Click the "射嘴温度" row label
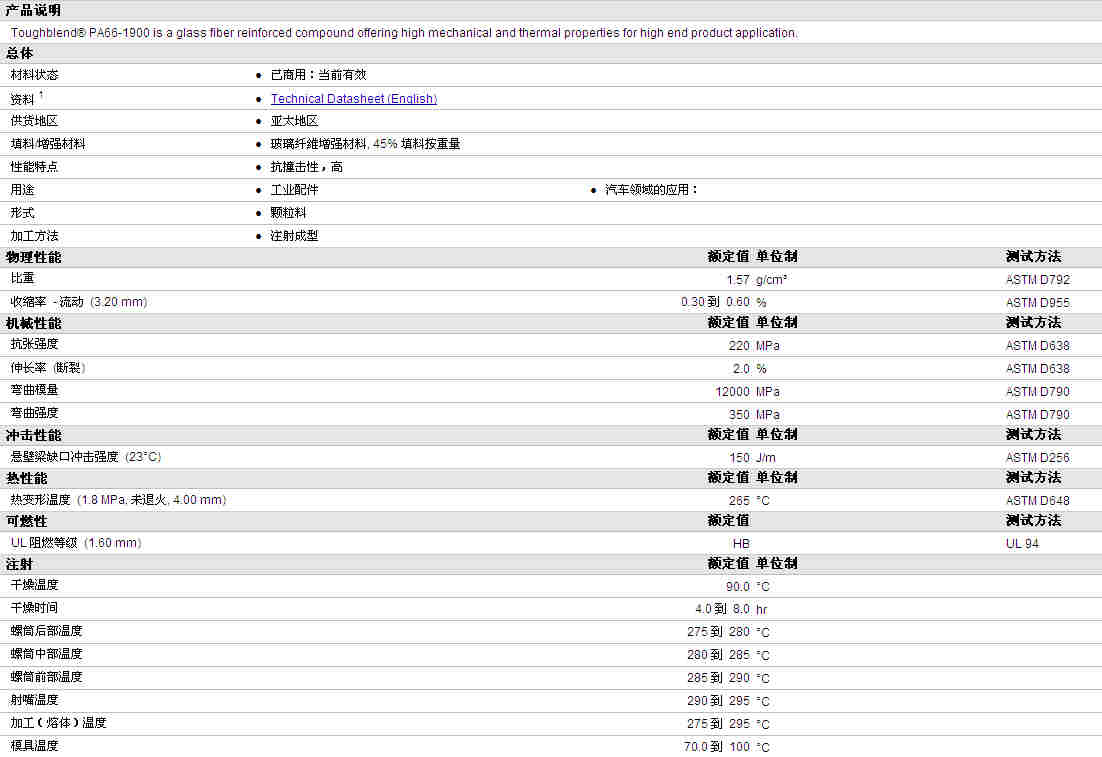 click(34, 700)
